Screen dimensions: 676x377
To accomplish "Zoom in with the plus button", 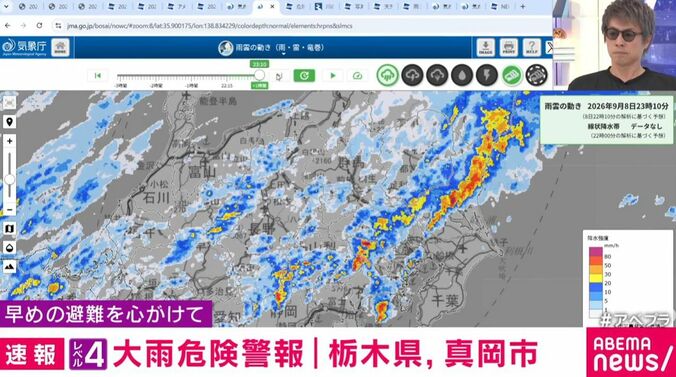I will 9,141.
